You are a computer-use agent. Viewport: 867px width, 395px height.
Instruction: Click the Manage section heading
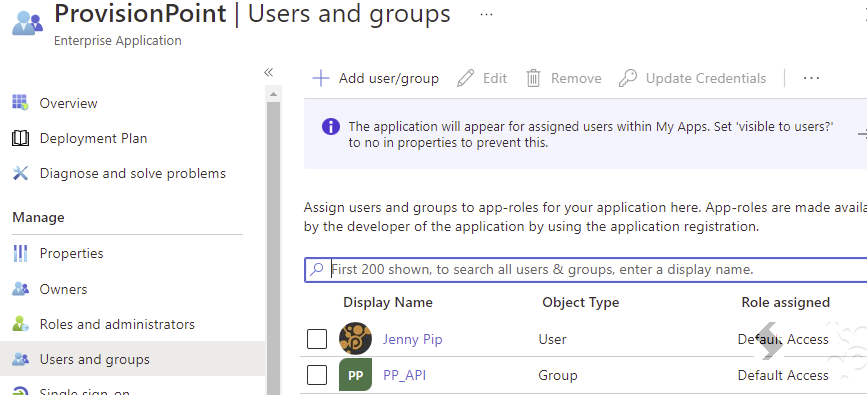coord(38,217)
